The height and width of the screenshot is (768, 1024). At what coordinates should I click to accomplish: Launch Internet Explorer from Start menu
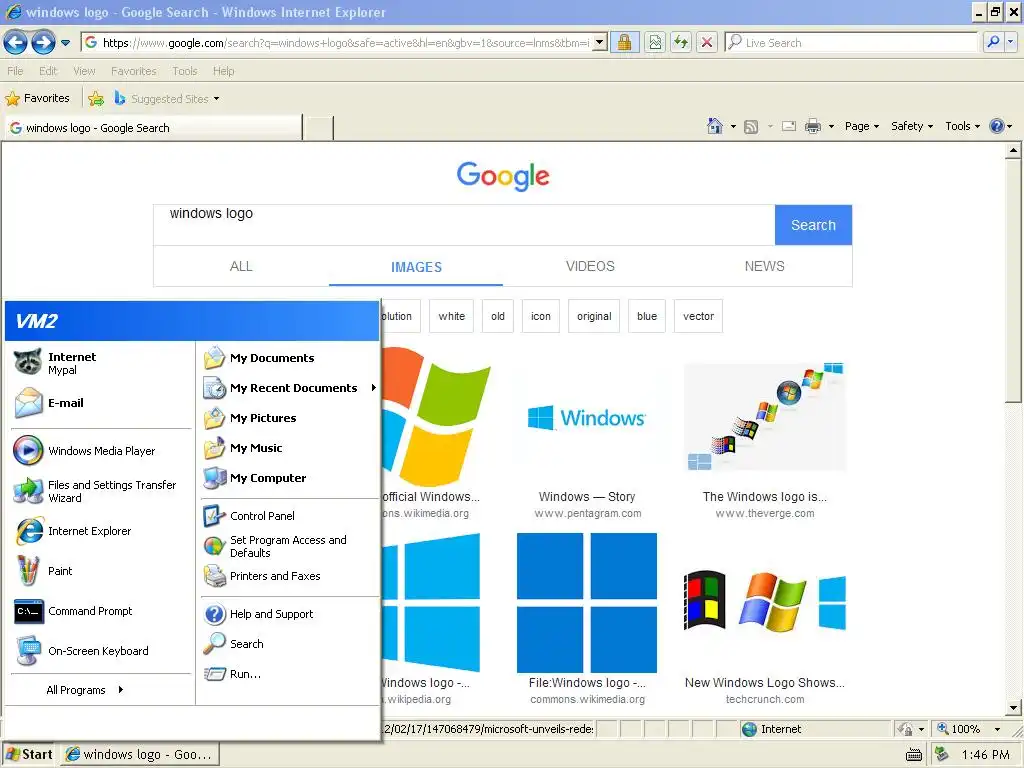pos(101,531)
